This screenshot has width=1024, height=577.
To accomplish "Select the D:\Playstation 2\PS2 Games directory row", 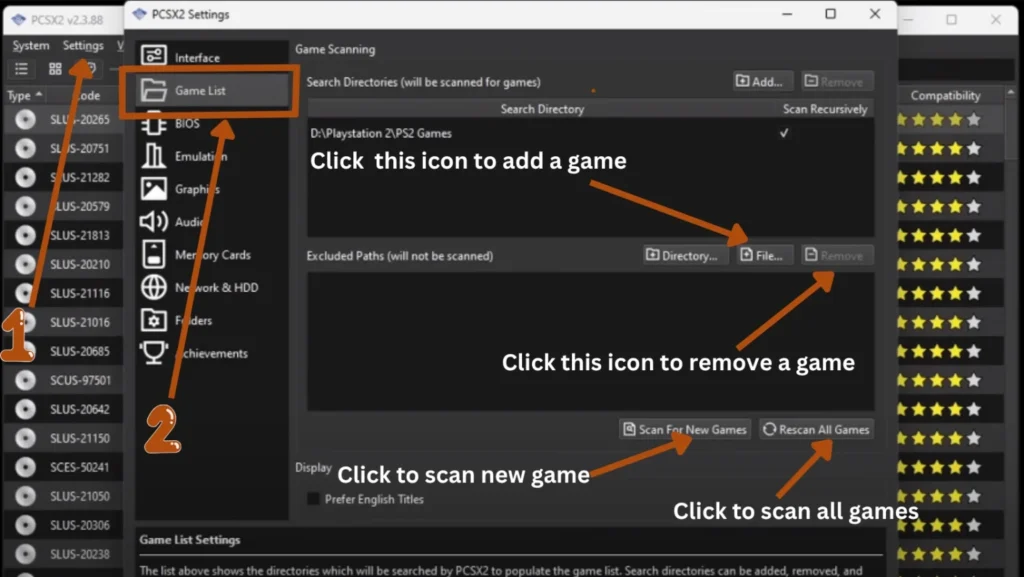I will coord(590,133).
